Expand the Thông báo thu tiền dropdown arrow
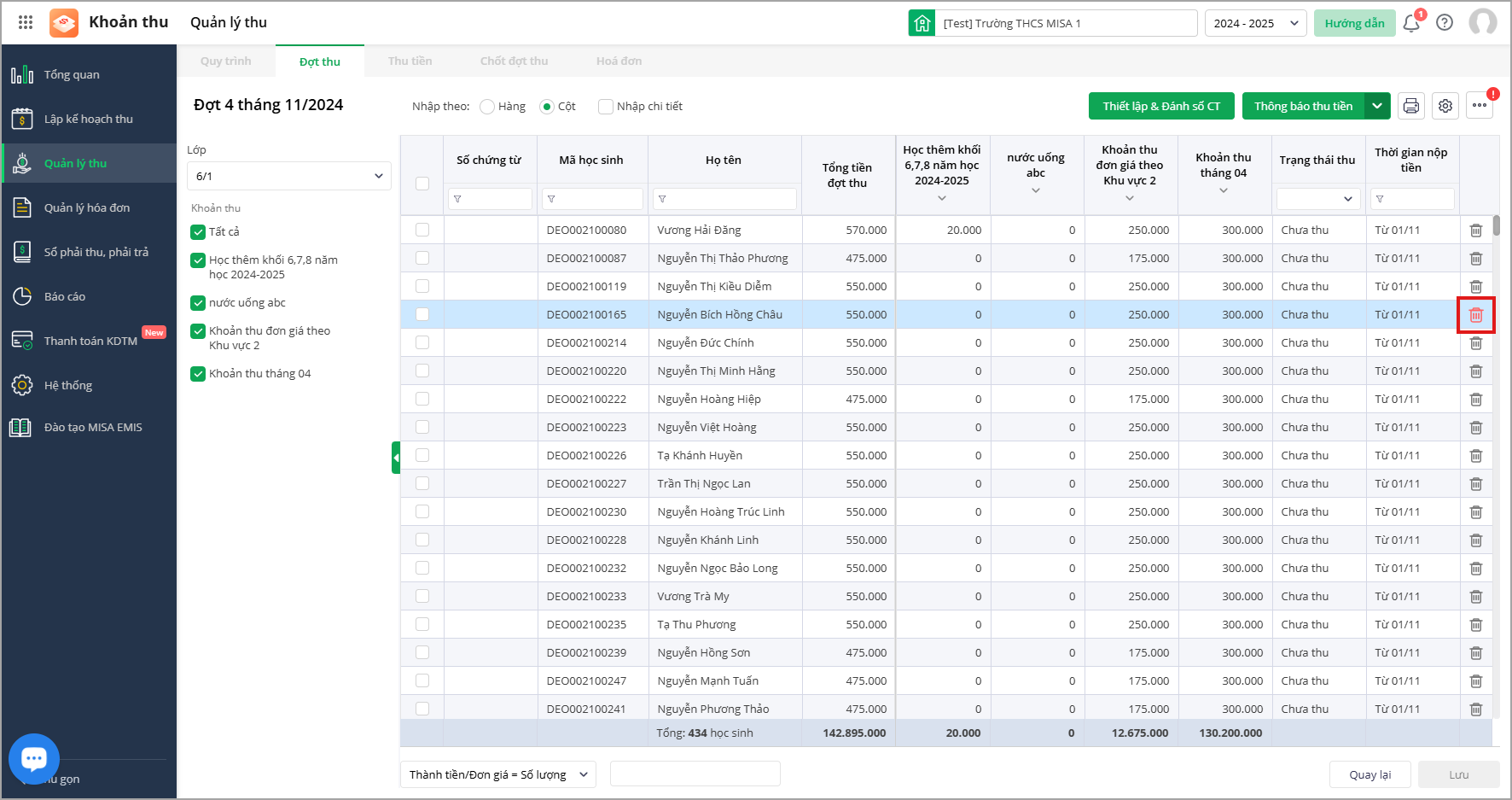1512x800 pixels. (x=1377, y=106)
